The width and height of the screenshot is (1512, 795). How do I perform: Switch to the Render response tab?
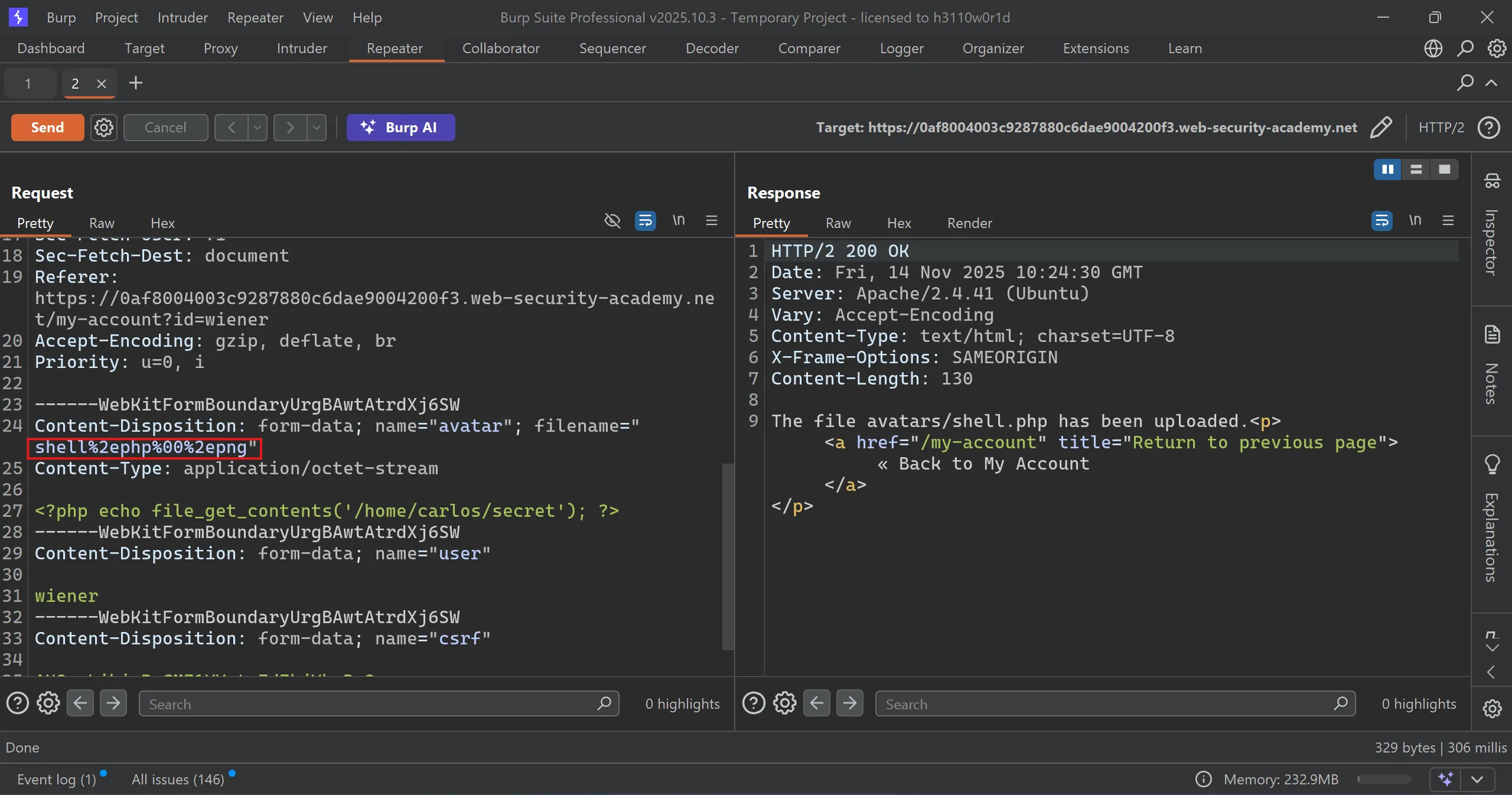969,223
